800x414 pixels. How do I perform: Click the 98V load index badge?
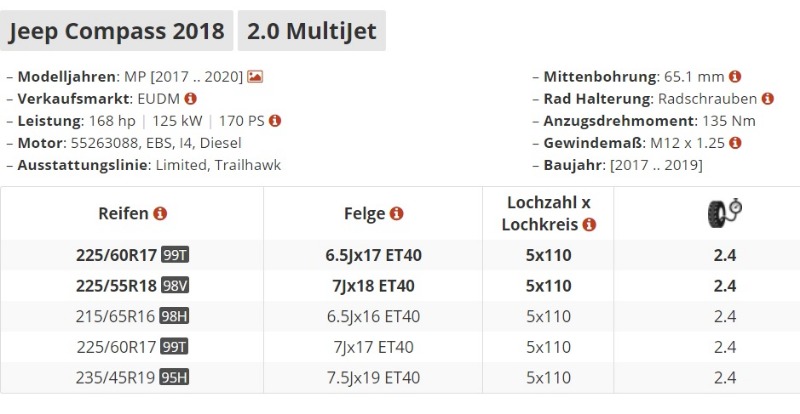(x=175, y=286)
